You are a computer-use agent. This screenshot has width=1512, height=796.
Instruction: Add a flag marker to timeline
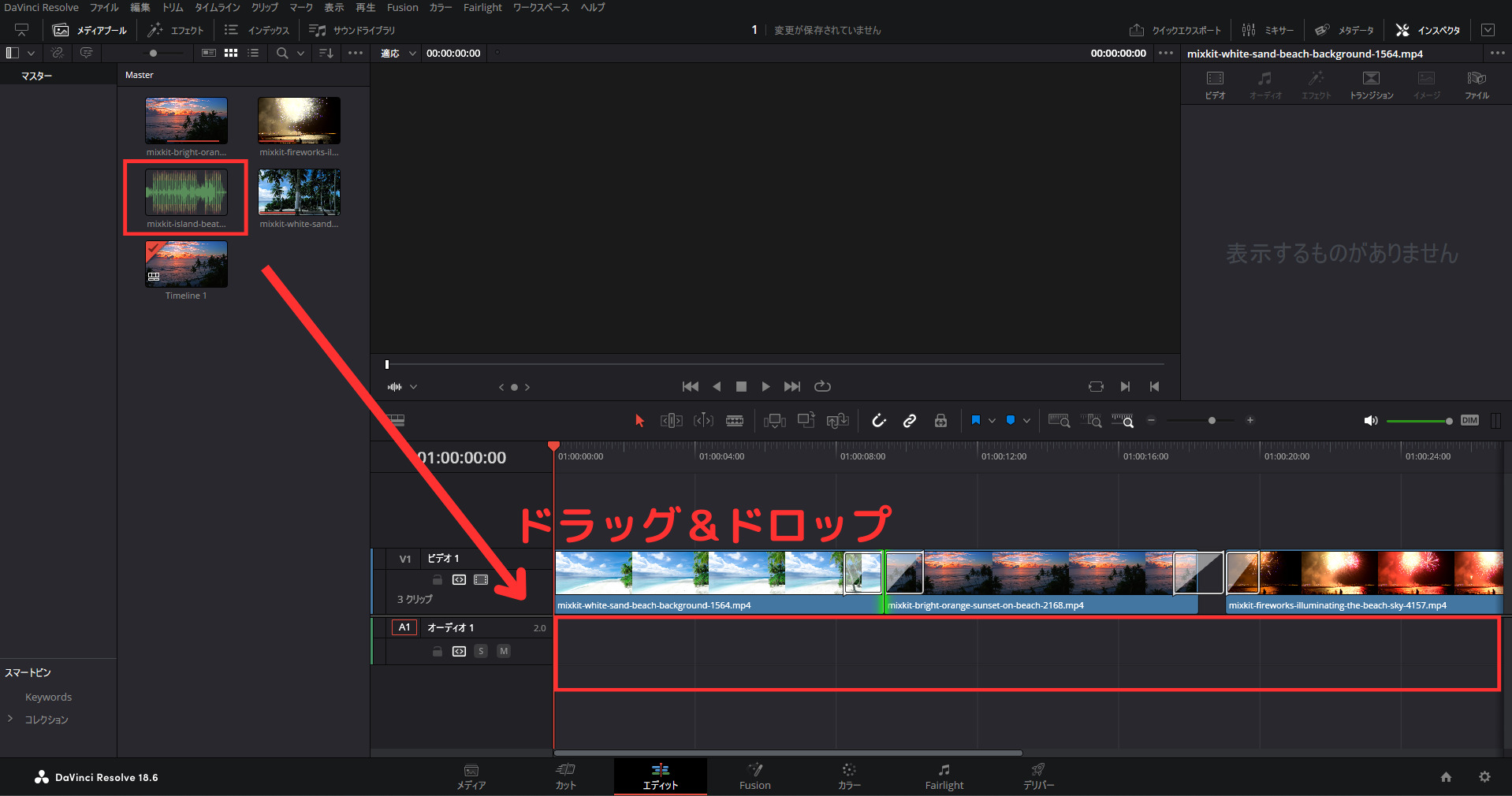[977, 420]
